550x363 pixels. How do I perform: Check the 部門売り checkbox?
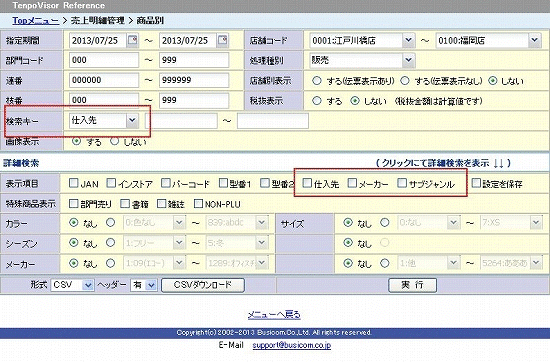pos(73,203)
